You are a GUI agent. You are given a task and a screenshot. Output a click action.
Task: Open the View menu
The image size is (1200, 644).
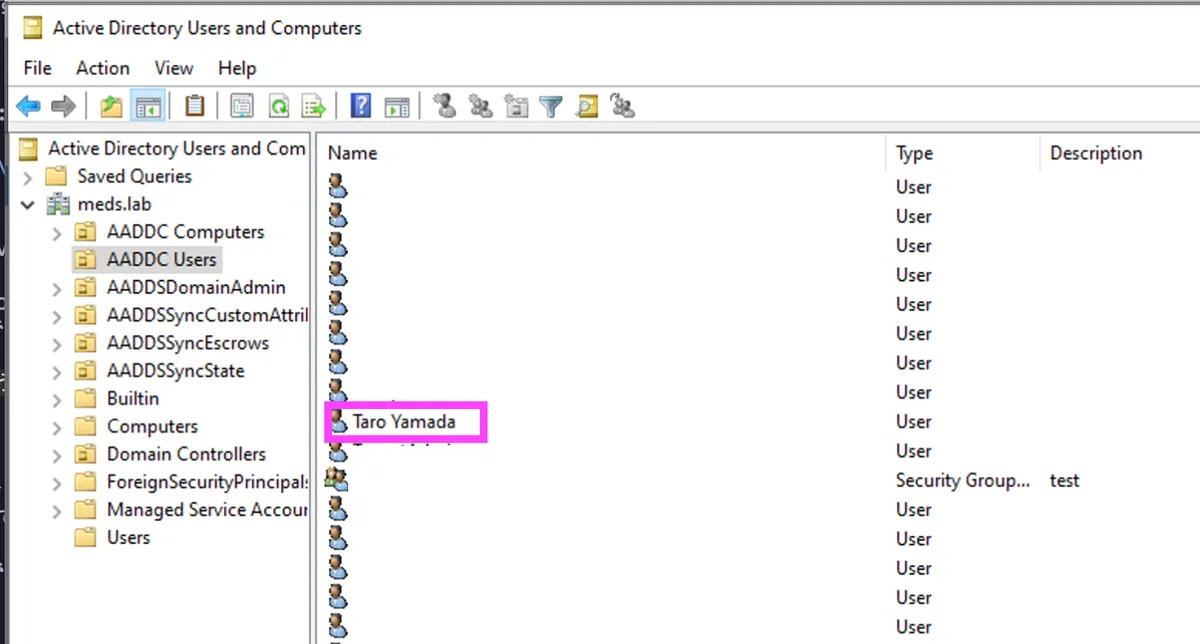pyautogui.click(x=174, y=68)
